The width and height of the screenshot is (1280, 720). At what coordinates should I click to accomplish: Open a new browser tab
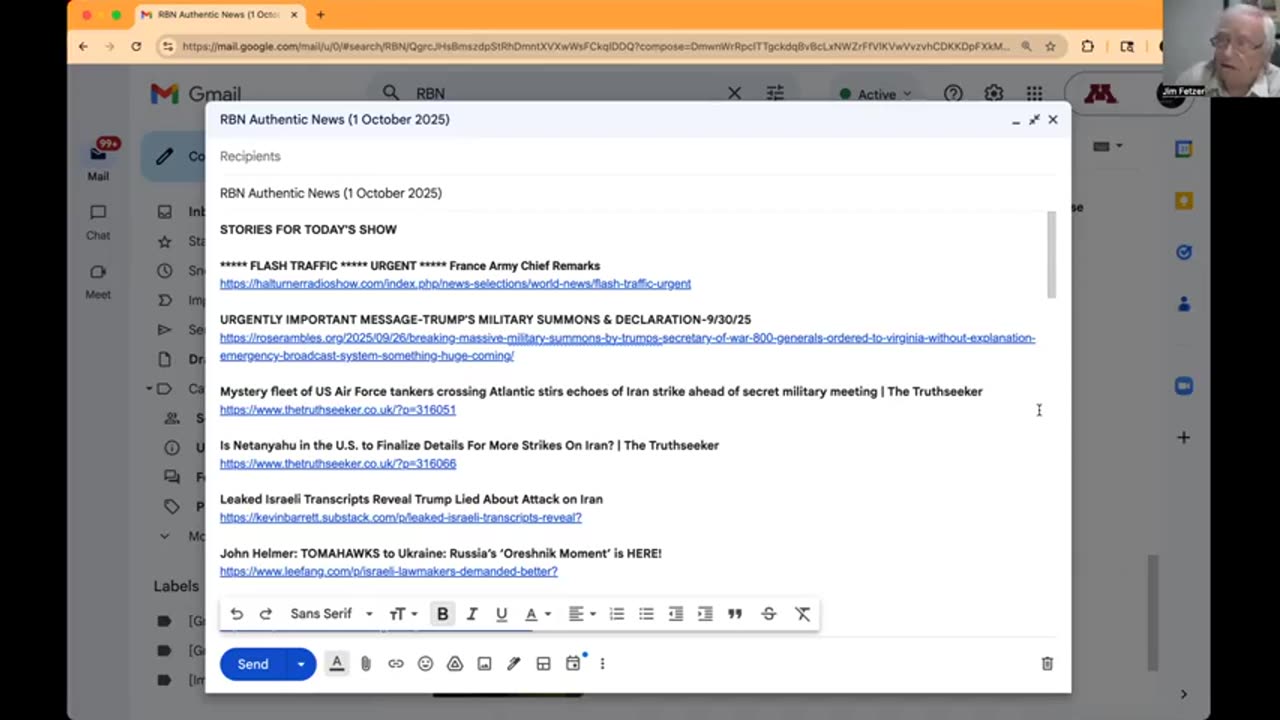320,15
